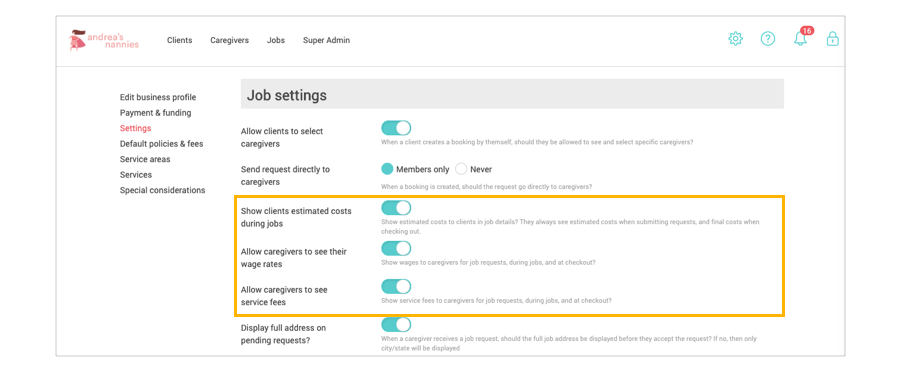Image resolution: width=900 pixels, height=379 pixels.
Task: Toggle Allow caregivers to see service fees
Action: [x=396, y=286]
